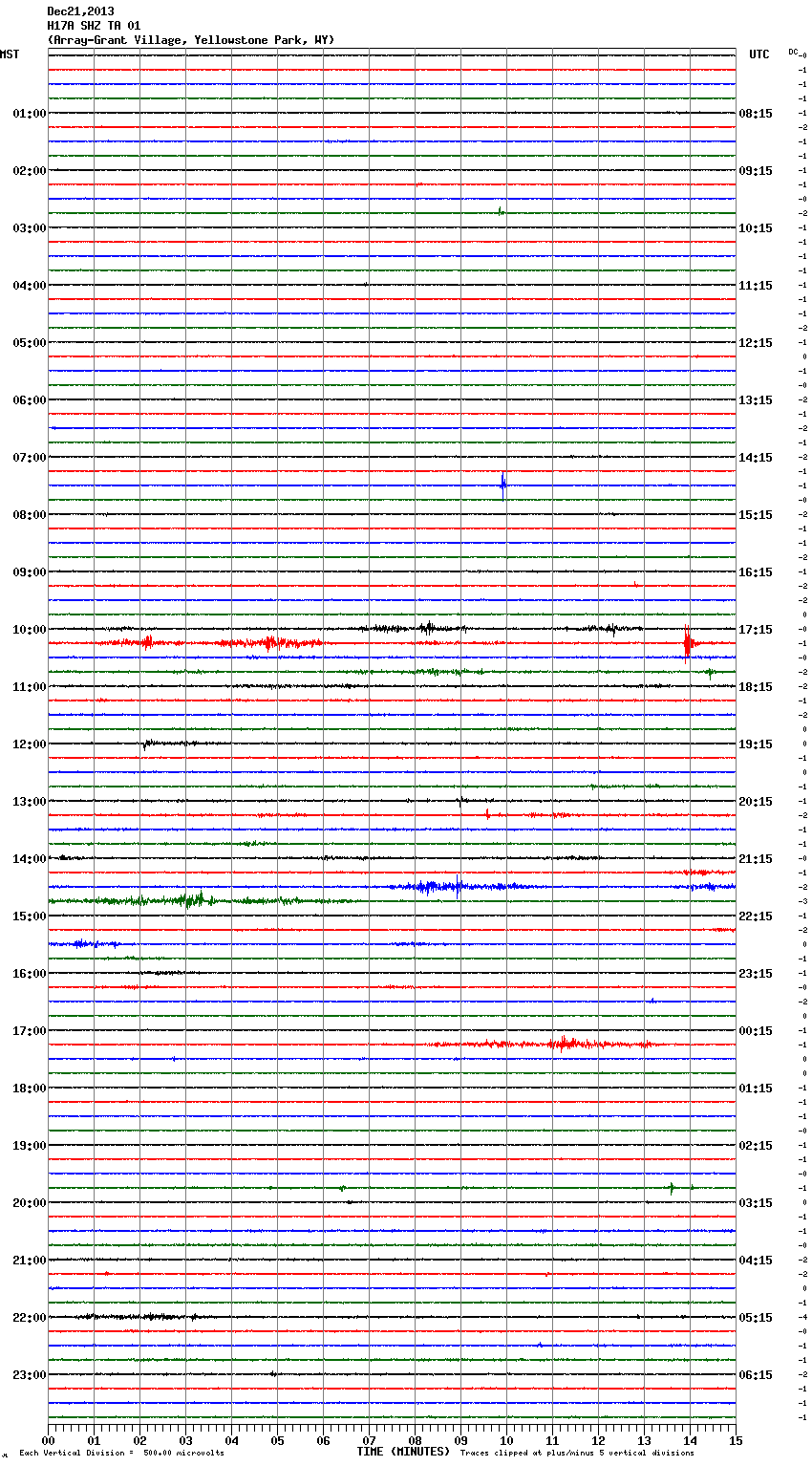This screenshot has height=1466, width=812.
Task: Select the 09:15 UTC time label
Action: click(756, 171)
